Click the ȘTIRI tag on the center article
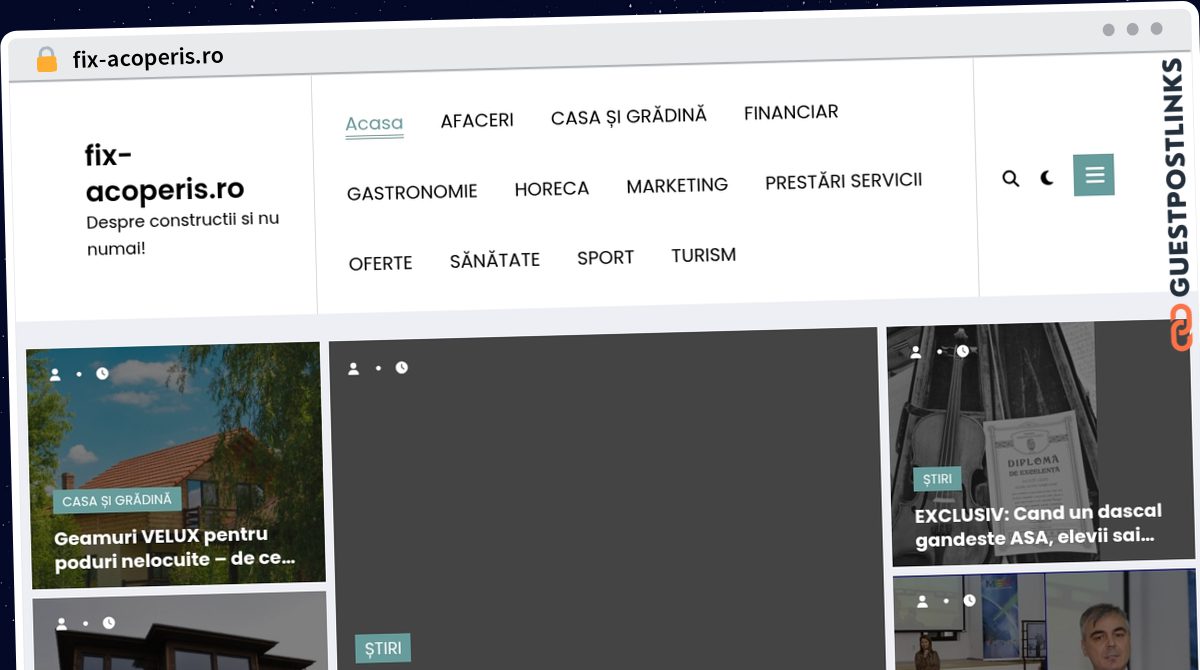1200x670 pixels. [x=383, y=649]
